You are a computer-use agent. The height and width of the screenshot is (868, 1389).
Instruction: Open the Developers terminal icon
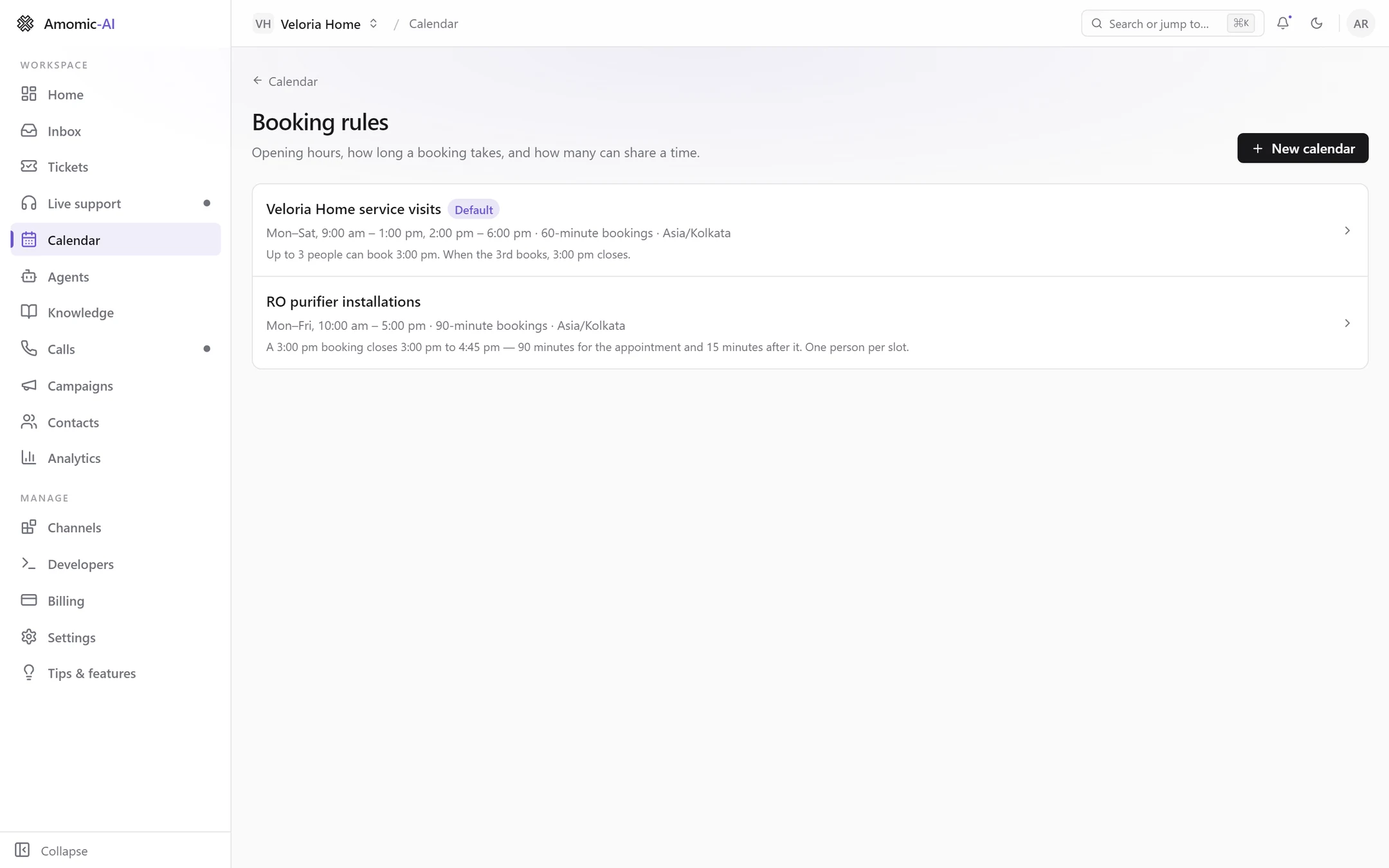click(x=29, y=564)
